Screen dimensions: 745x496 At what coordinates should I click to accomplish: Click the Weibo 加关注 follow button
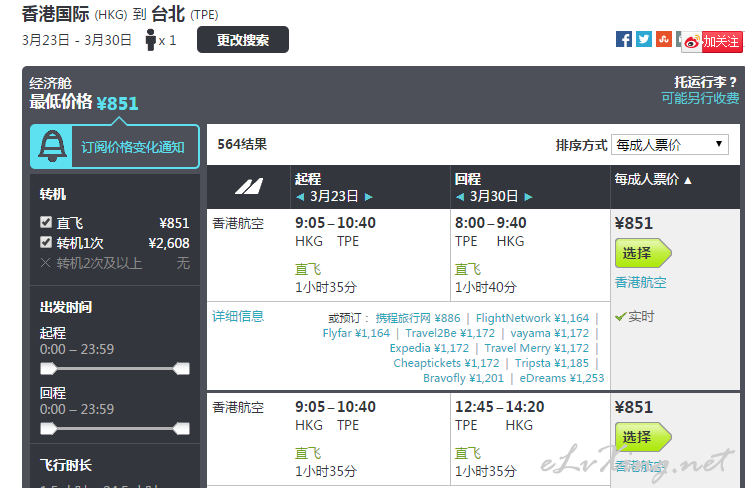point(712,42)
